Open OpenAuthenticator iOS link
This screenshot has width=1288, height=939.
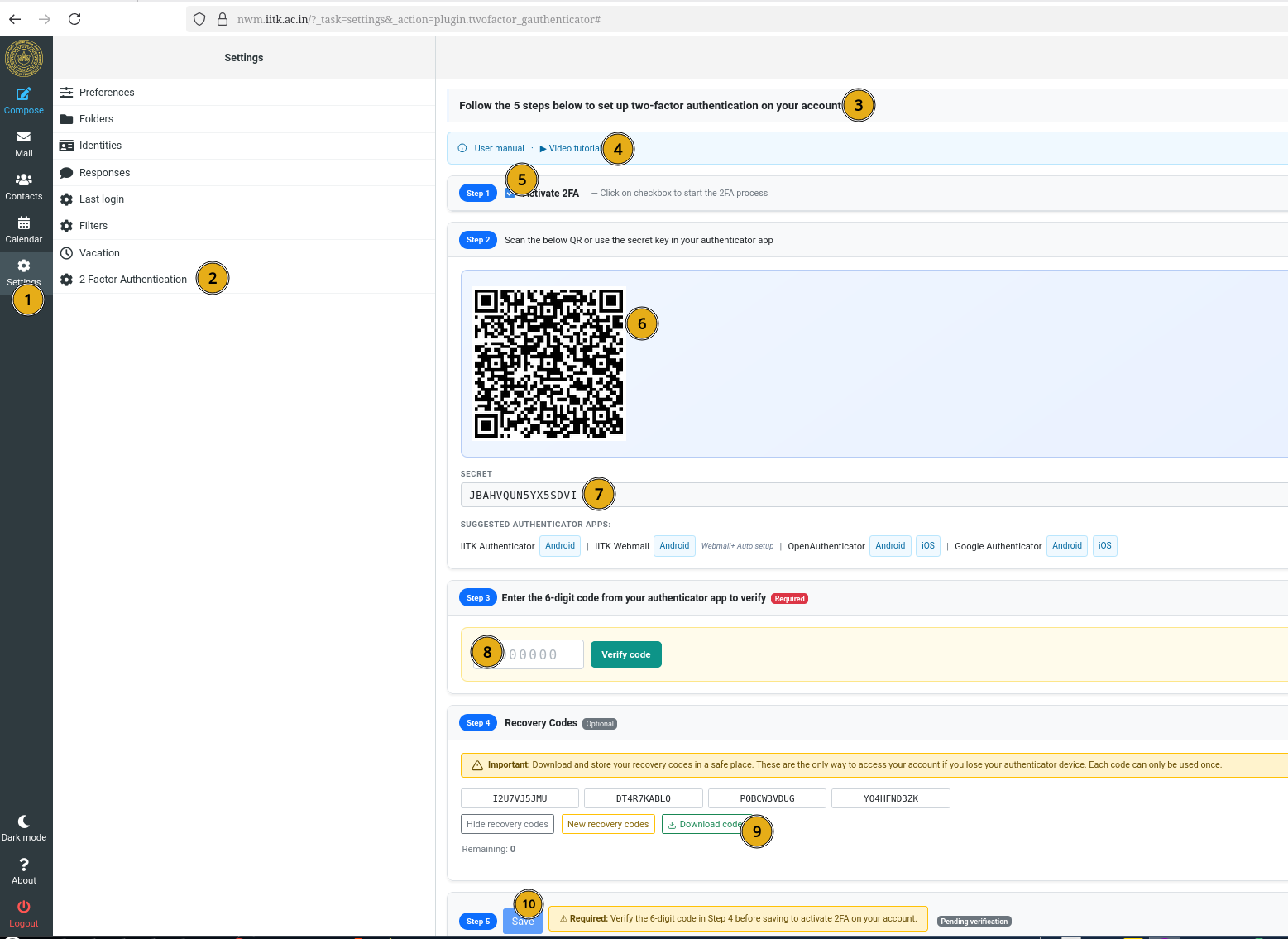tap(928, 546)
